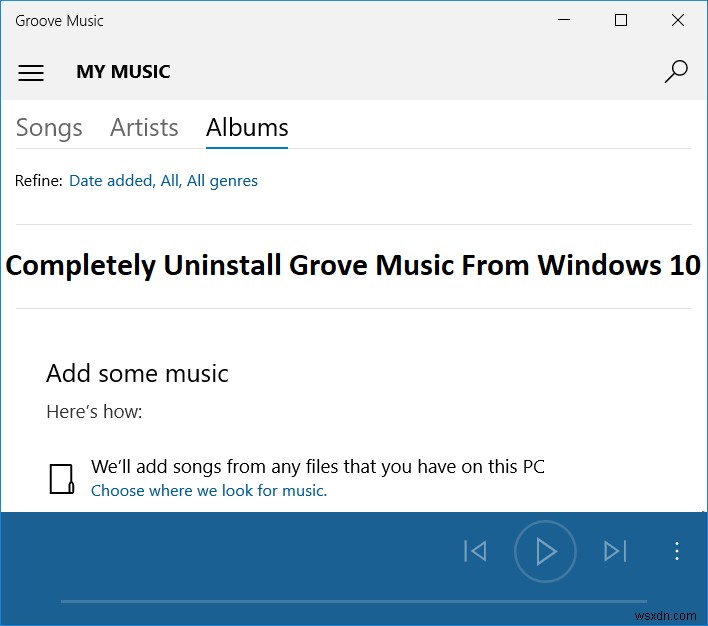Screen dimensions: 708x626
Task: Open the more options ellipsis in player bar
Action: (676, 551)
